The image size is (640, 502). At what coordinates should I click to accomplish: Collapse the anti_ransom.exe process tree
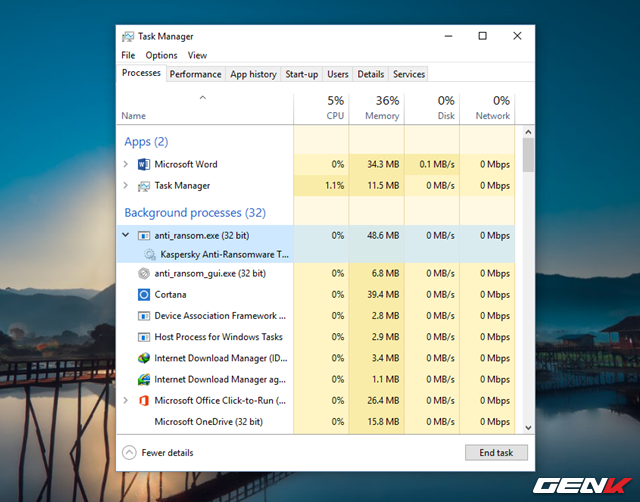tap(125, 235)
